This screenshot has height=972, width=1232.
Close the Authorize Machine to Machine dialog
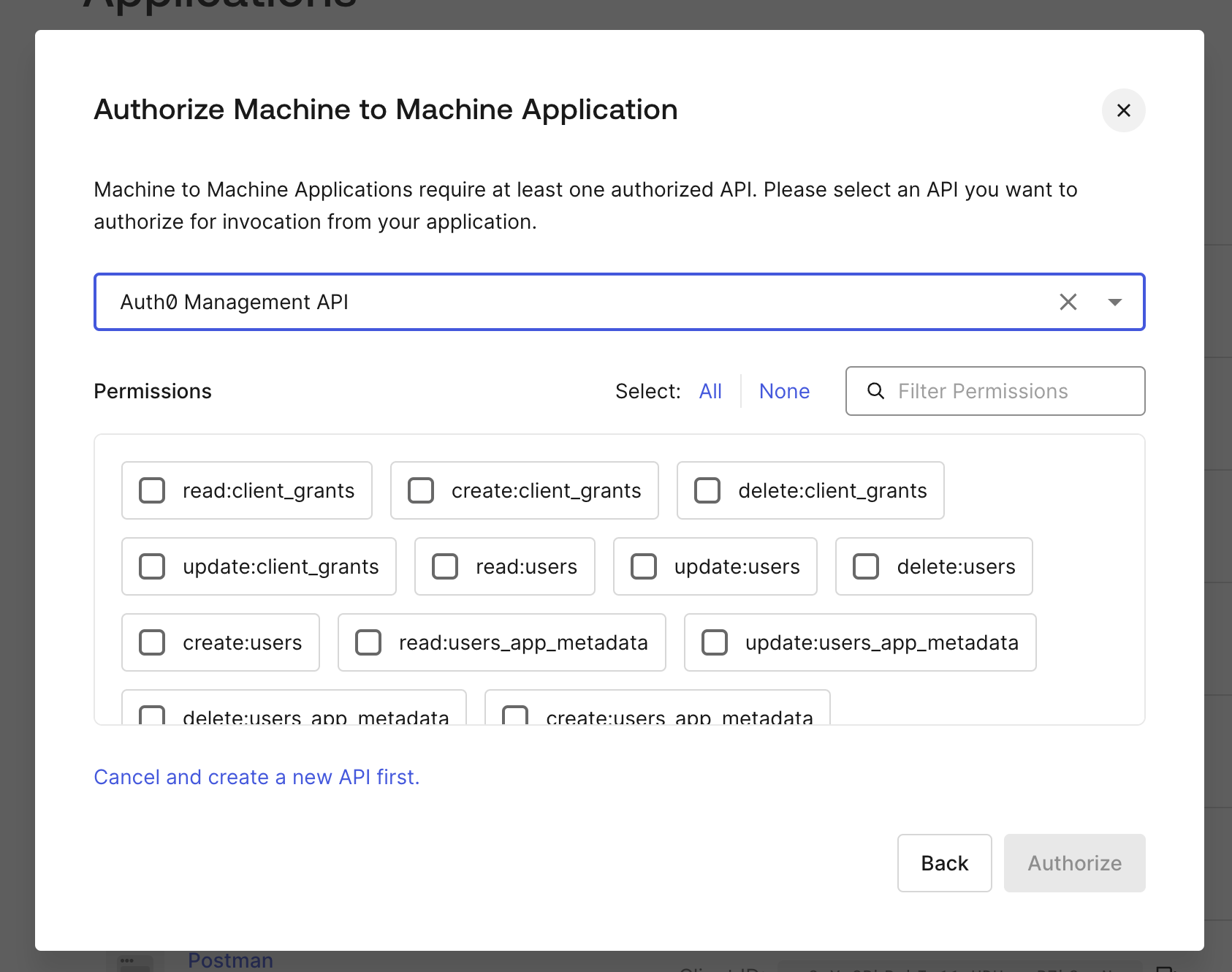click(1123, 110)
